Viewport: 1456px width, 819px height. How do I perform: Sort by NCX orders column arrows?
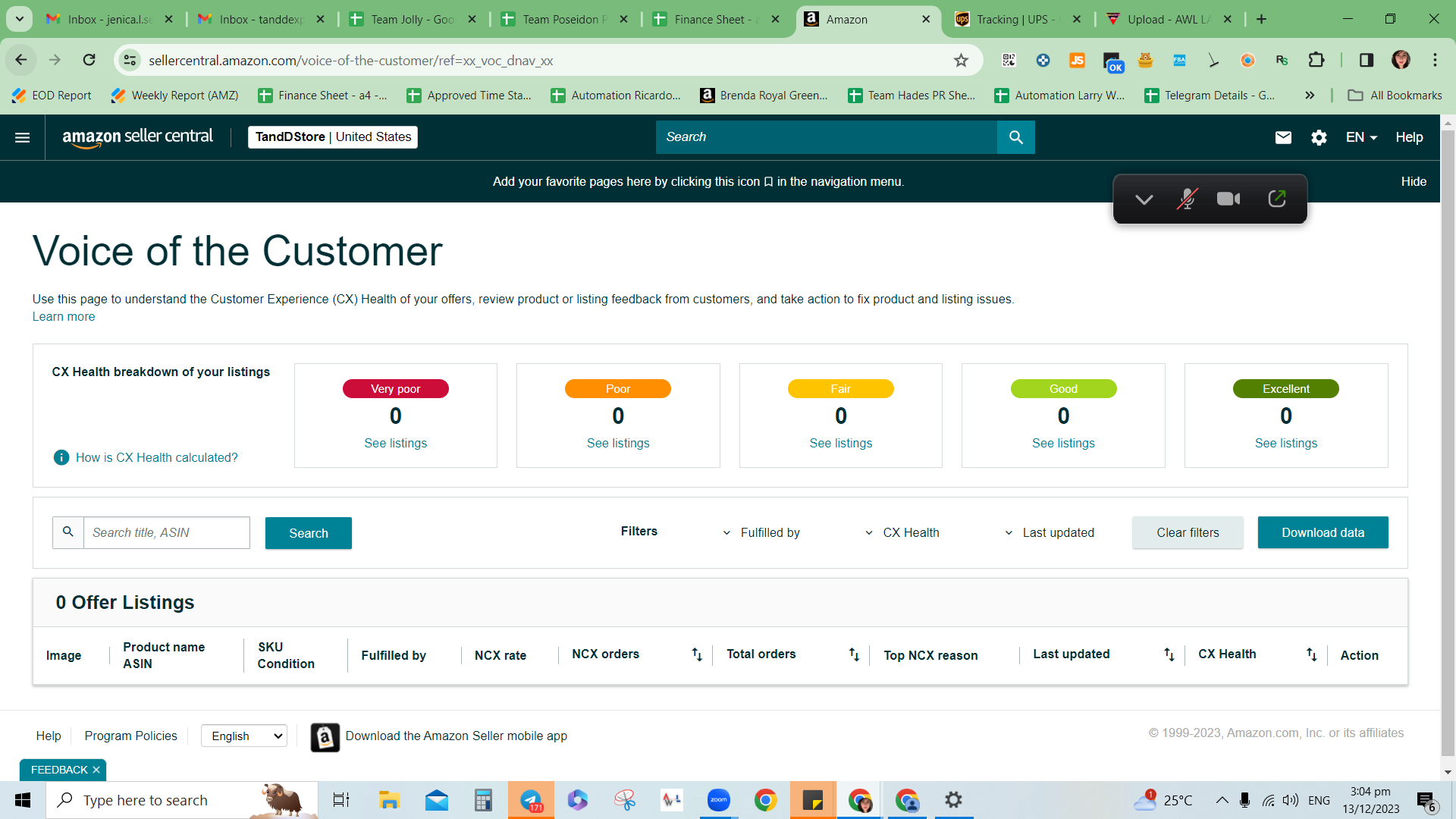point(697,654)
